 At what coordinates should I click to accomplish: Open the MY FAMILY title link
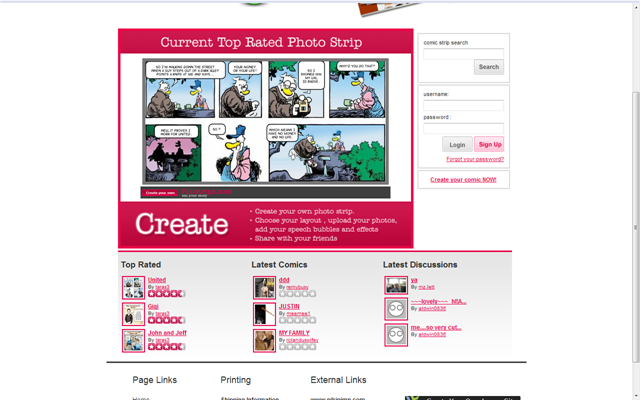[x=294, y=333]
